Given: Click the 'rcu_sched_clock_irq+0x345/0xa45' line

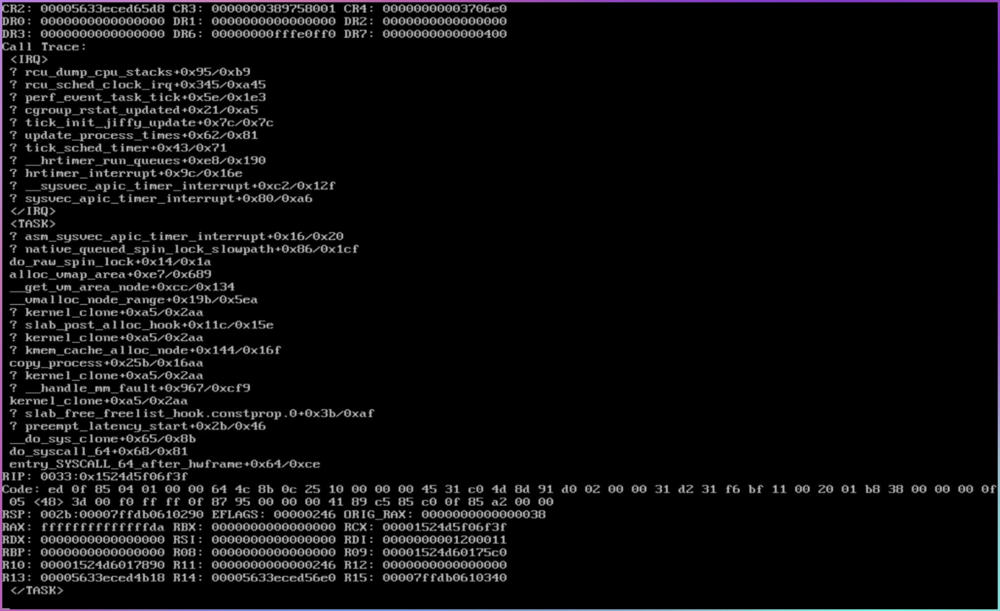Looking at the screenshot, I should click(138, 85).
